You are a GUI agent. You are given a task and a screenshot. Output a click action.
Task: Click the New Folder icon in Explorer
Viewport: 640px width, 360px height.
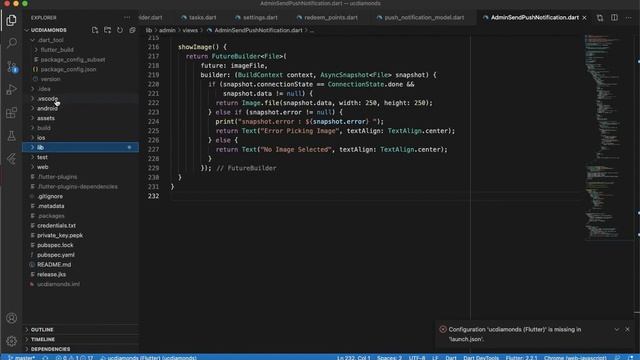point(107,30)
